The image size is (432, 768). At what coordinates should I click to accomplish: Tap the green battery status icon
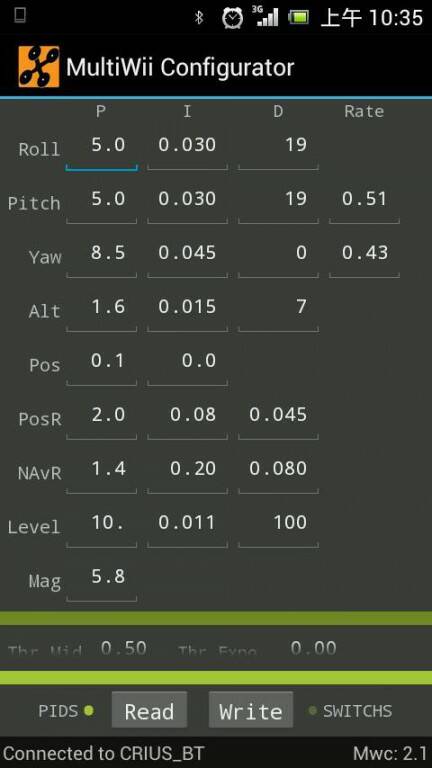(299, 18)
